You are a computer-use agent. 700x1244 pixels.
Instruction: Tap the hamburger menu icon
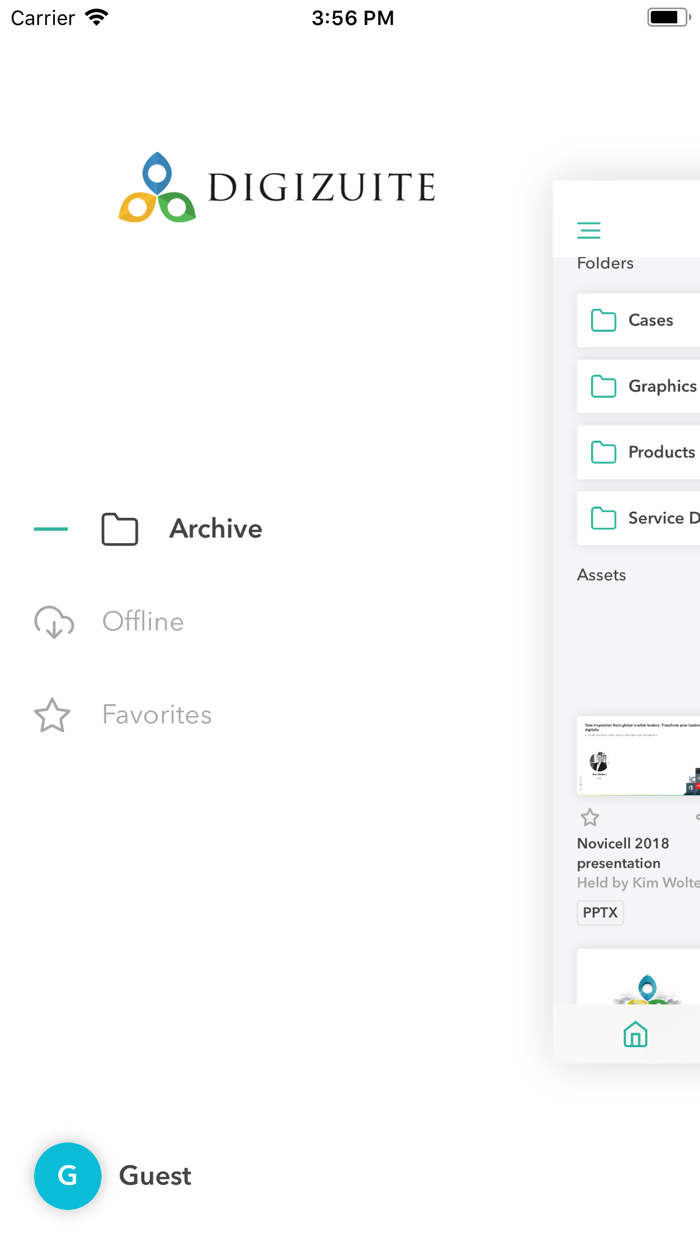(x=589, y=231)
